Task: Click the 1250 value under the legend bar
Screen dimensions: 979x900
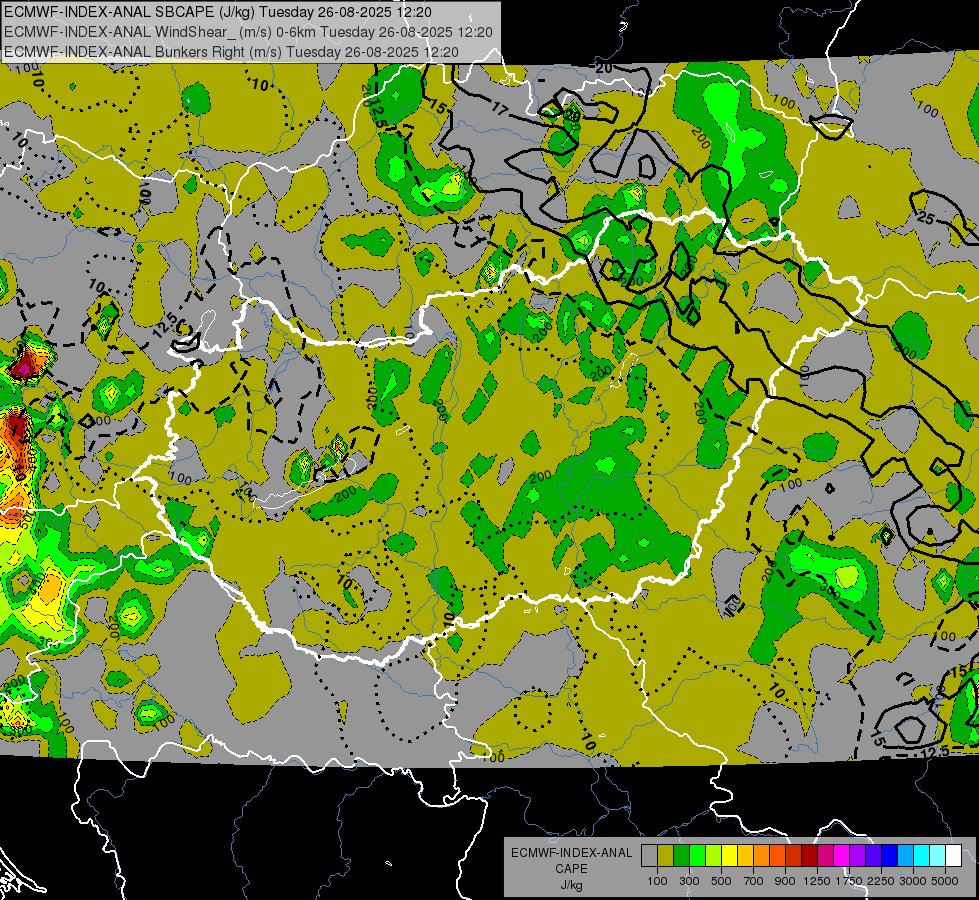Action: click(817, 881)
